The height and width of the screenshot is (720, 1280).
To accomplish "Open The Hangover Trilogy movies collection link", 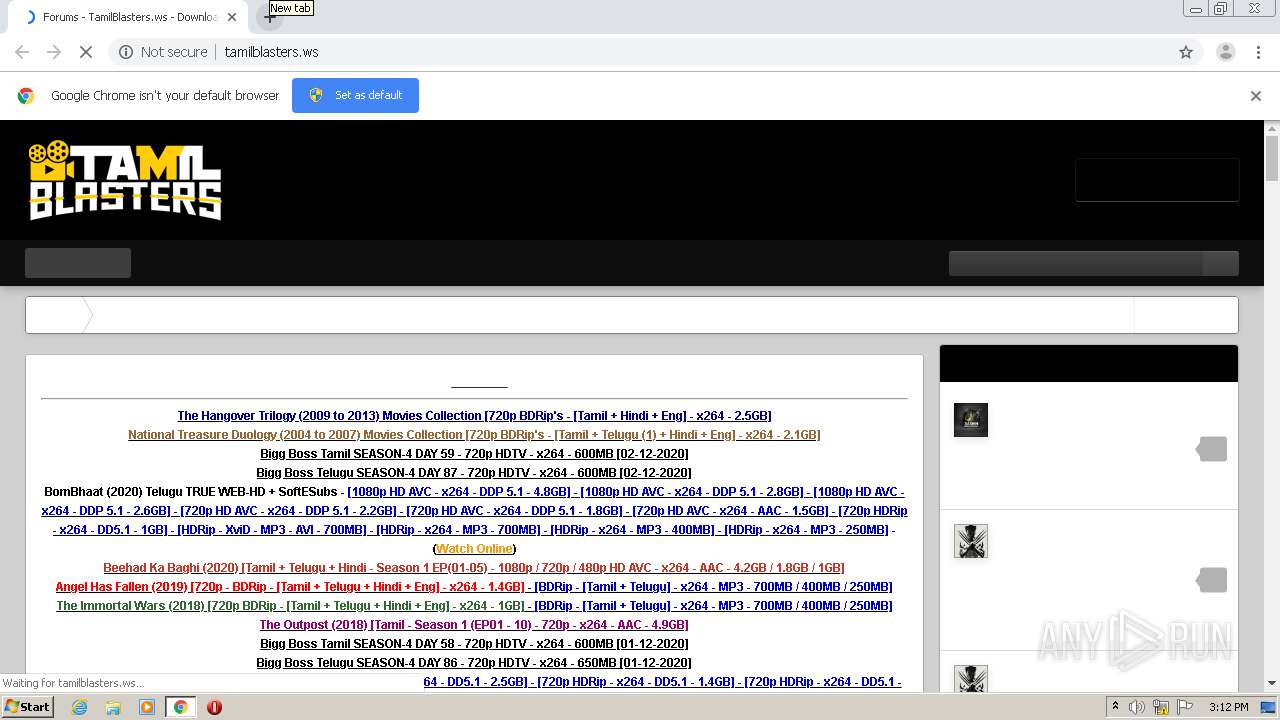I will pyautogui.click(x=474, y=416).
